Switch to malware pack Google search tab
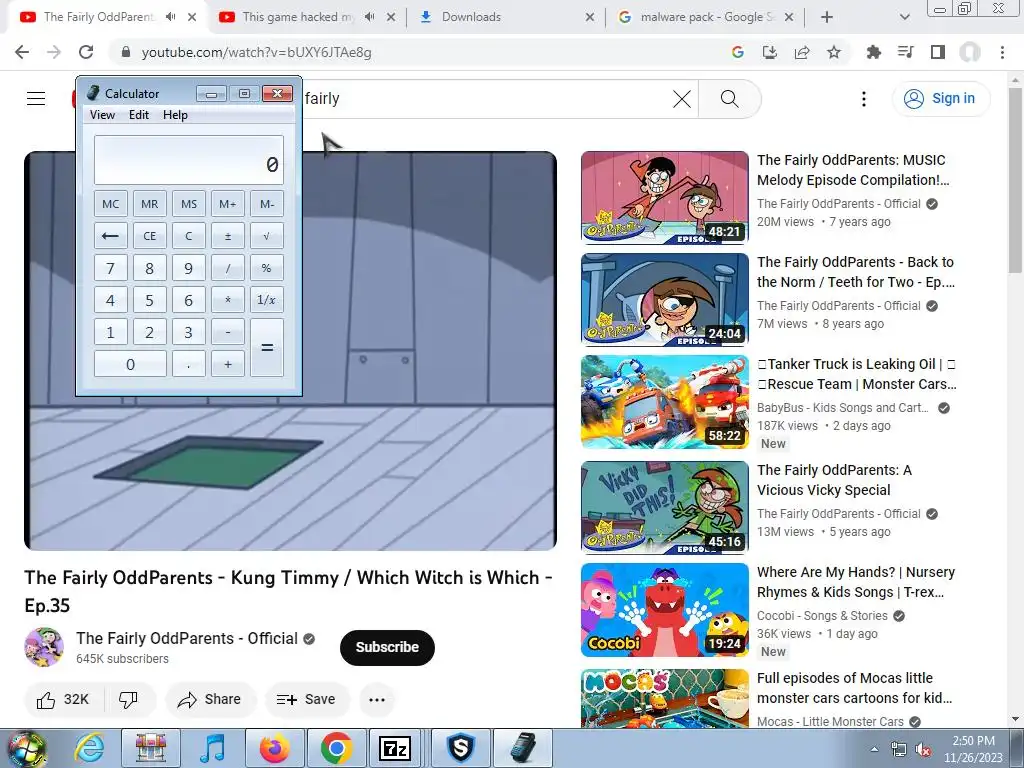Image resolution: width=1024 pixels, height=768 pixels. 705,17
